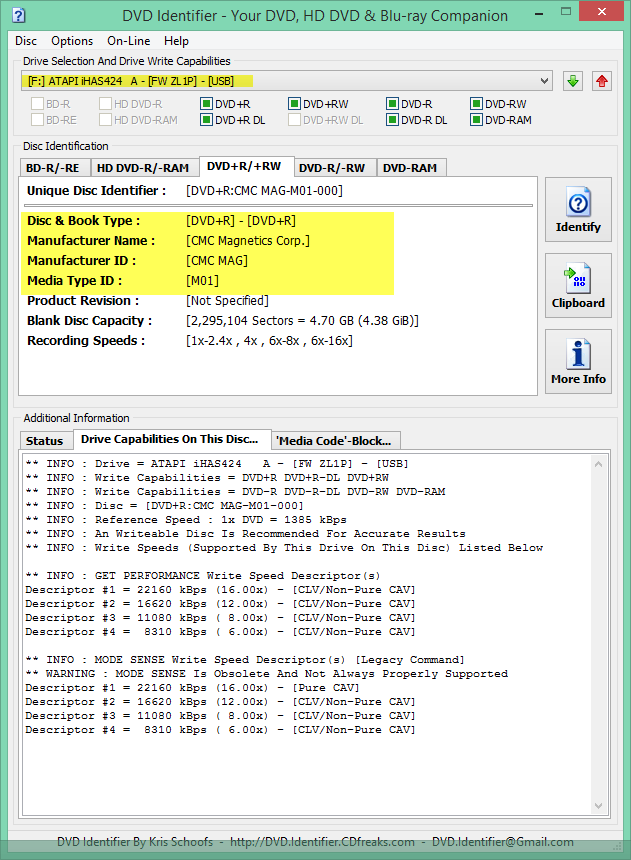
Task: Toggle the DVD+R DL capability checkbox
Action: [207, 120]
